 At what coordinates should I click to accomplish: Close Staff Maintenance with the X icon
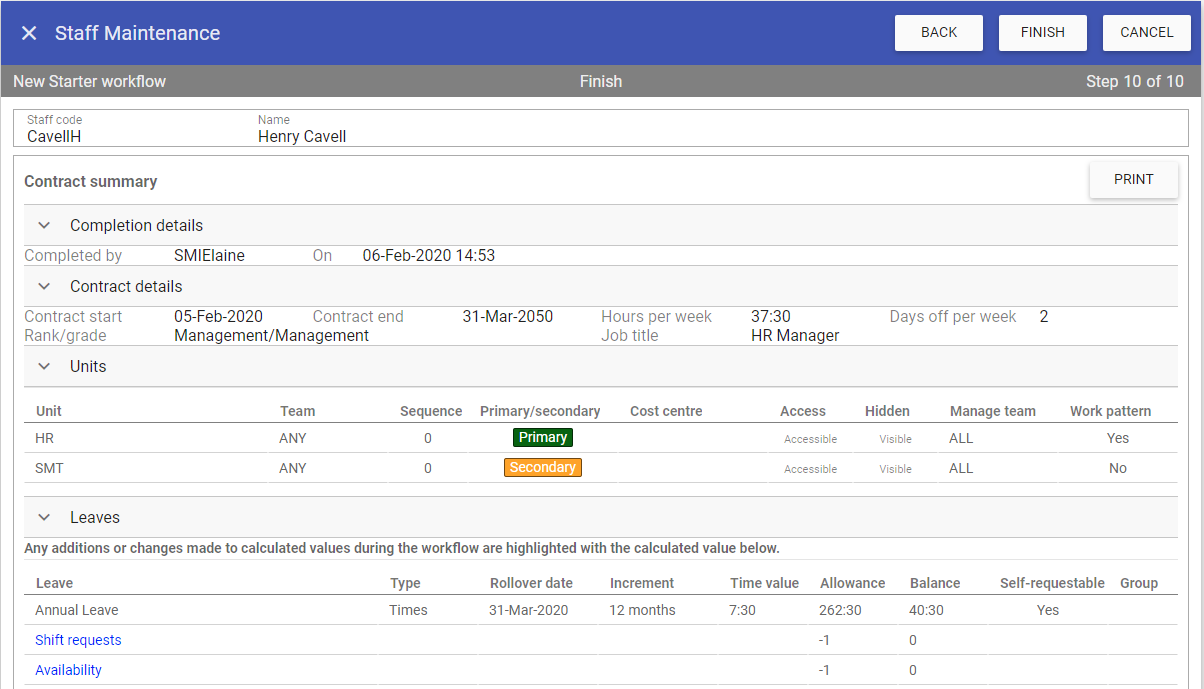pos(29,33)
